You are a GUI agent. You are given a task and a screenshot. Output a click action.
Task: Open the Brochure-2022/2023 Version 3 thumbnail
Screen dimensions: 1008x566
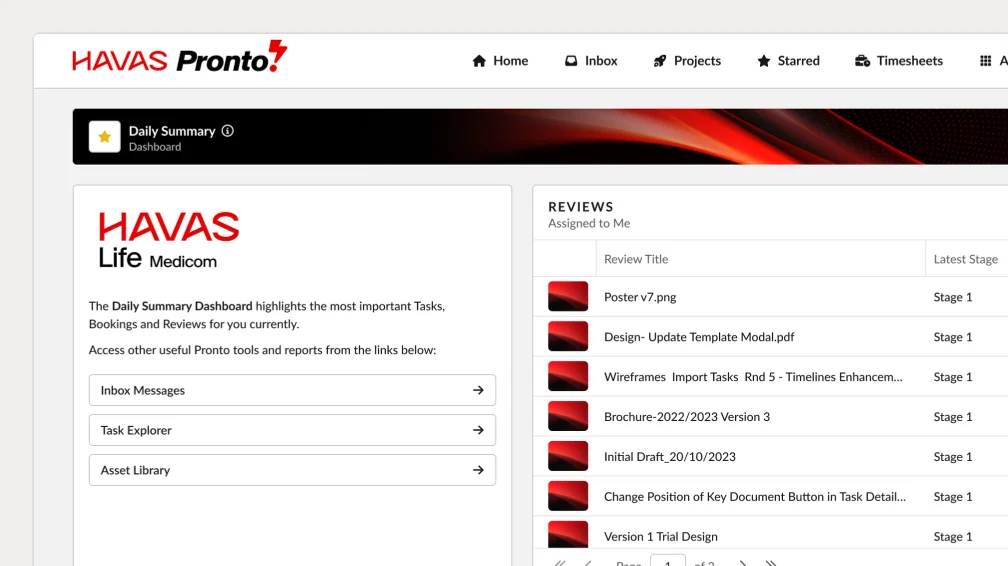tap(568, 416)
